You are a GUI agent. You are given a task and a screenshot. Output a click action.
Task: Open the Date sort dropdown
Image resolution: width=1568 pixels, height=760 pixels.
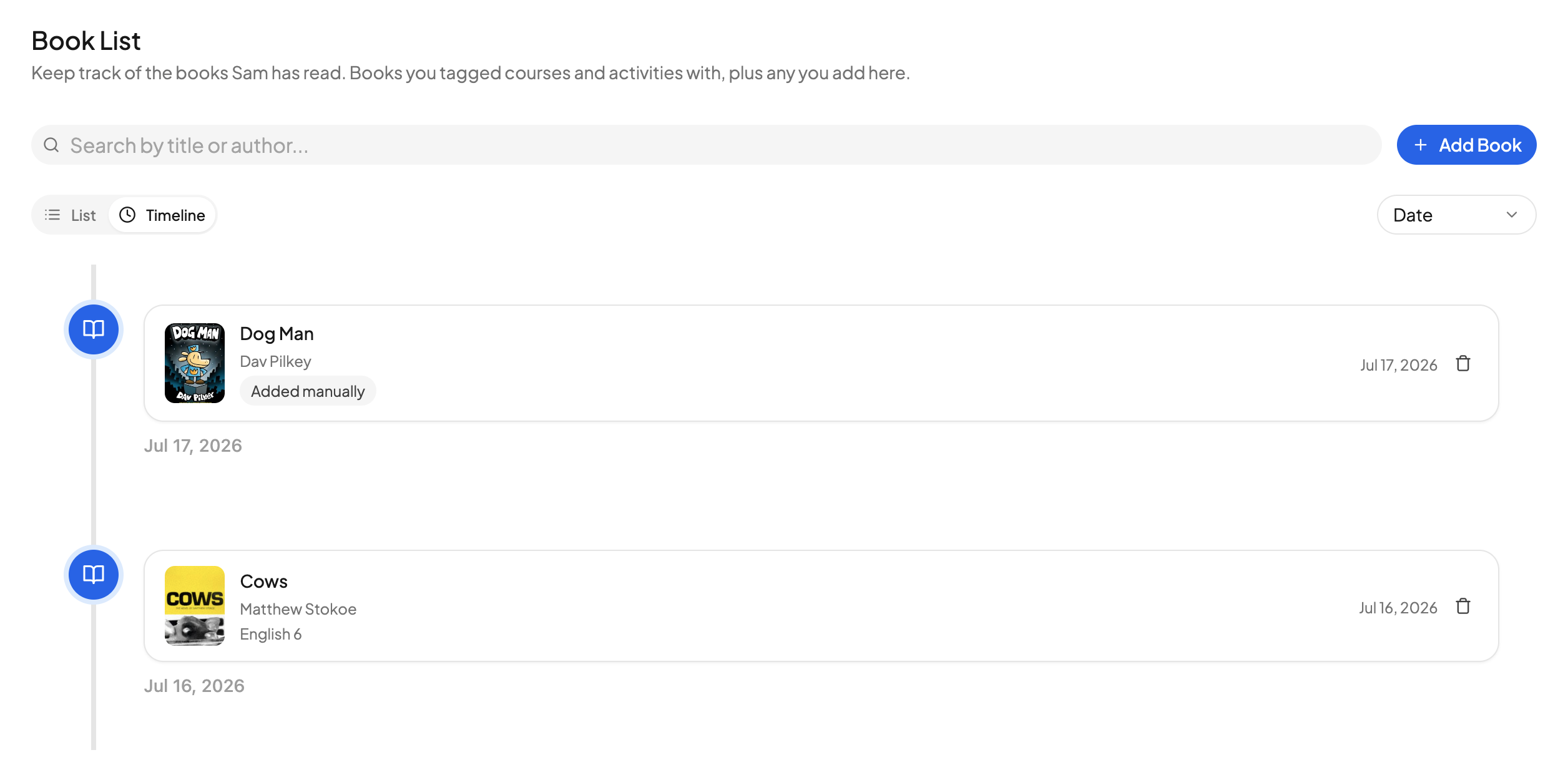point(1456,215)
